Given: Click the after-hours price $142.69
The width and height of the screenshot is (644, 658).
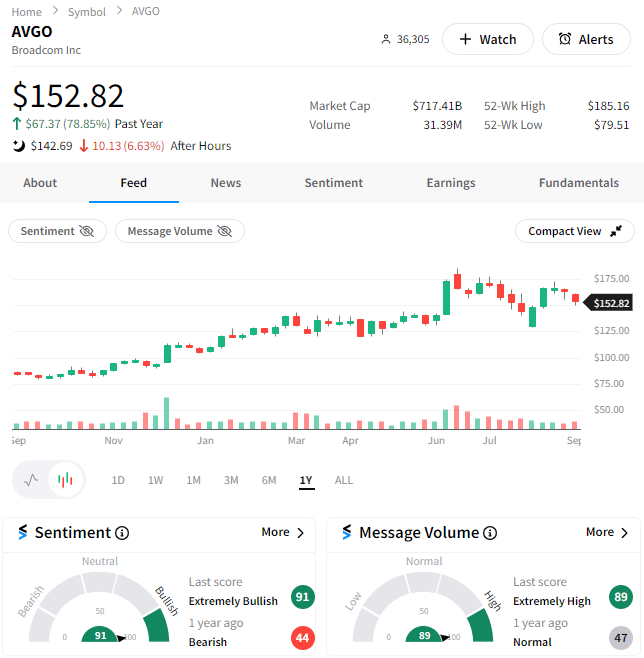Looking at the screenshot, I should pos(51,146).
